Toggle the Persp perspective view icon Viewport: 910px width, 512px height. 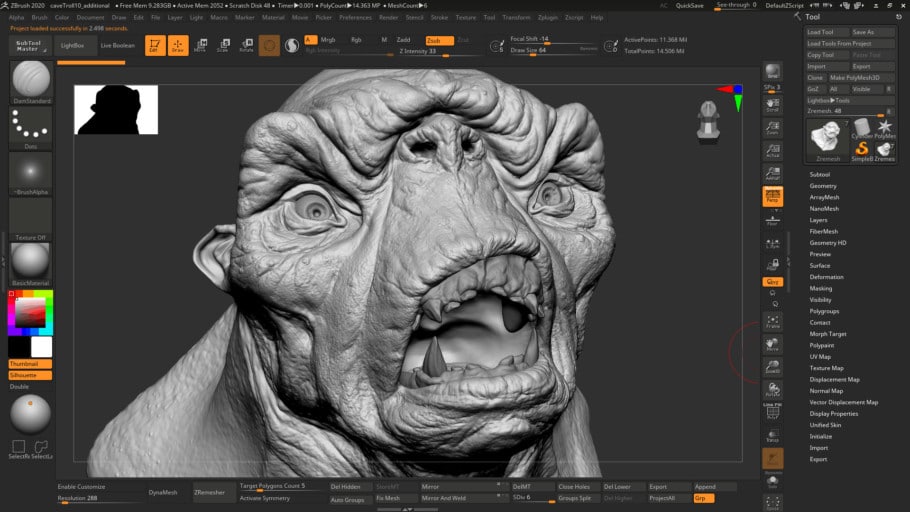pos(772,196)
